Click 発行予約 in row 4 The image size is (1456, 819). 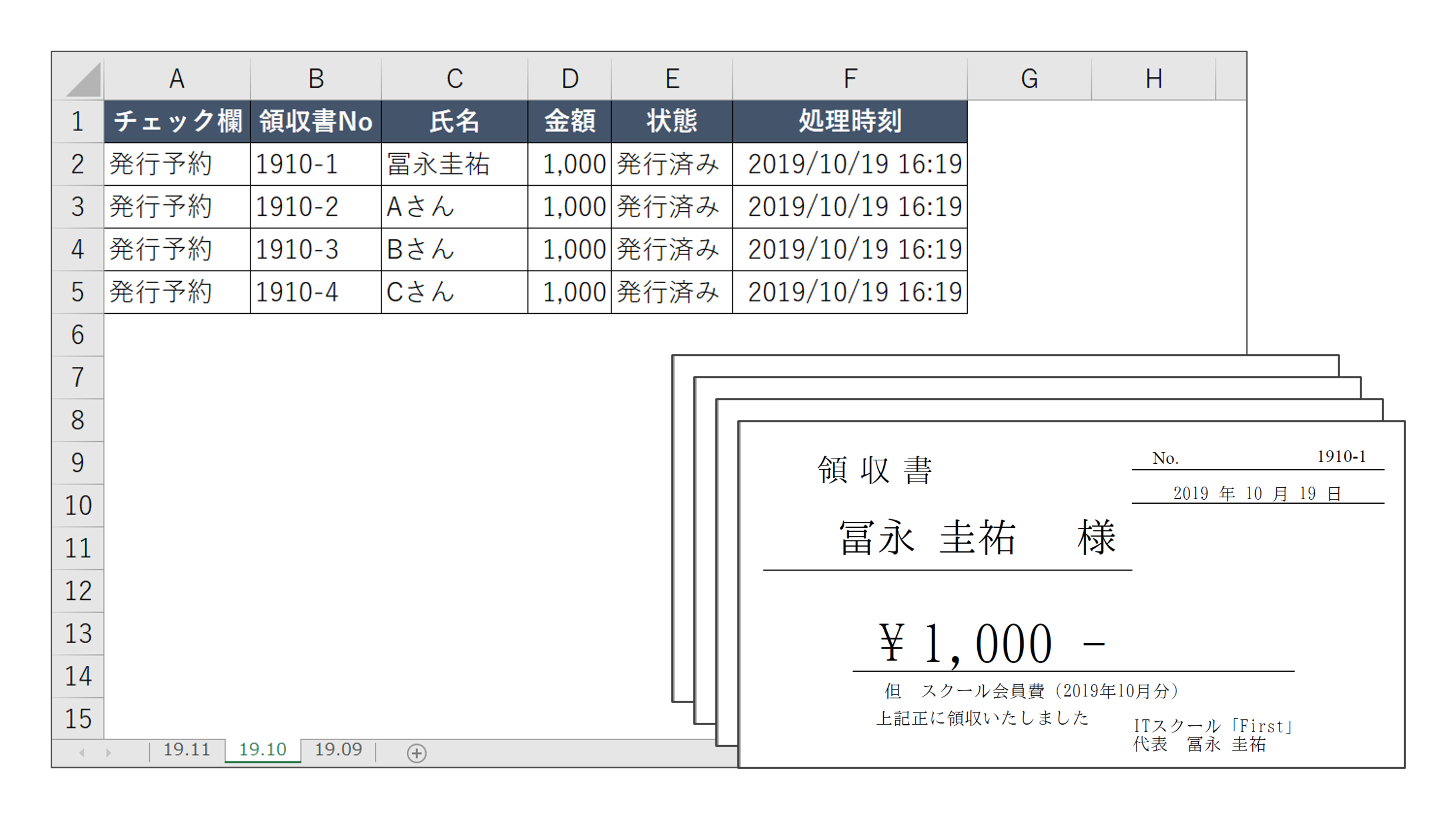tap(177, 249)
